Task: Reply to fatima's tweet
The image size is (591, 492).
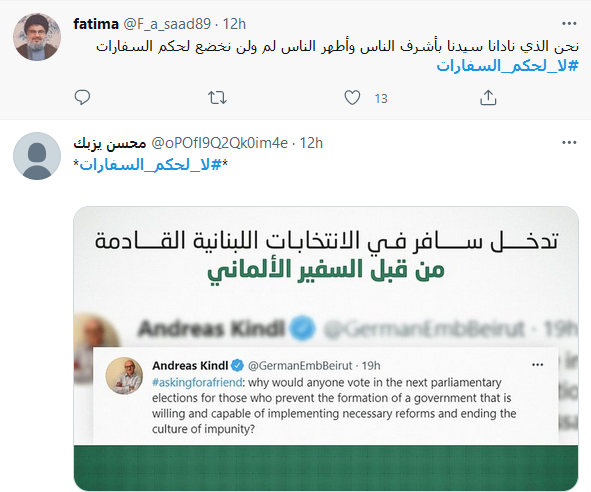Action: click(x=82, y=98)
